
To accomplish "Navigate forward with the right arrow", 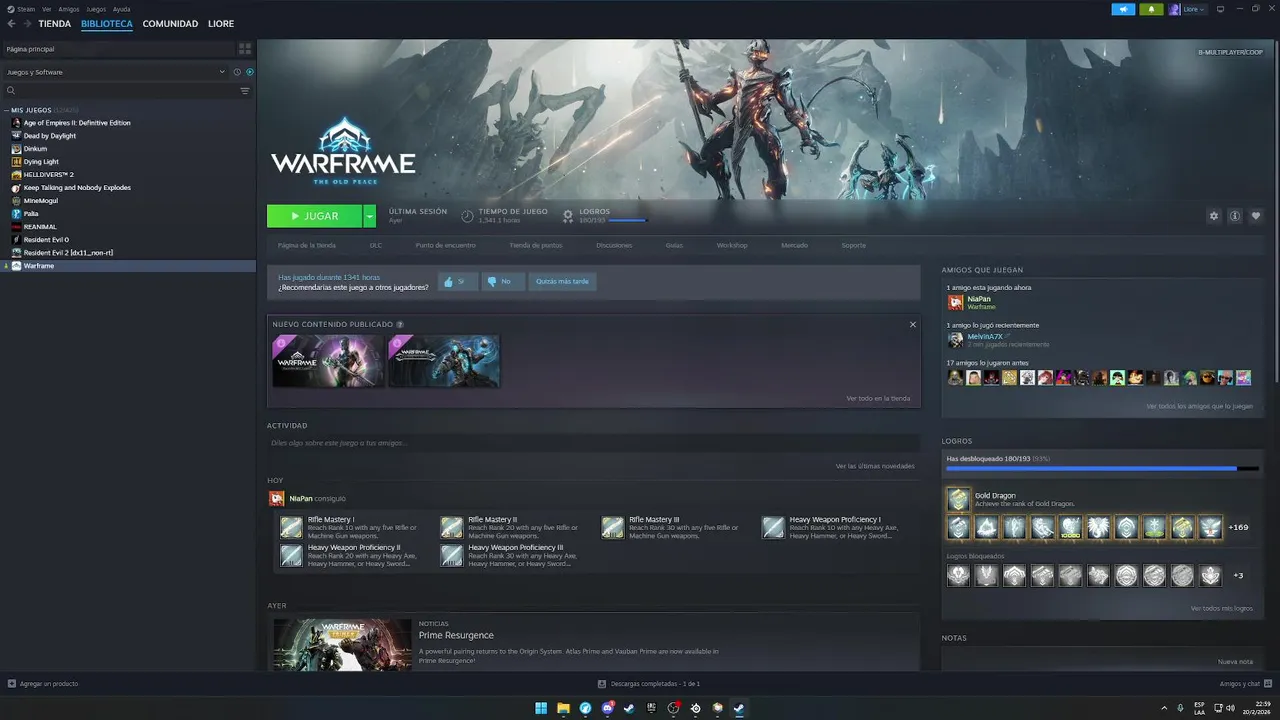I will pyautogui.click(x=27, y=24).
